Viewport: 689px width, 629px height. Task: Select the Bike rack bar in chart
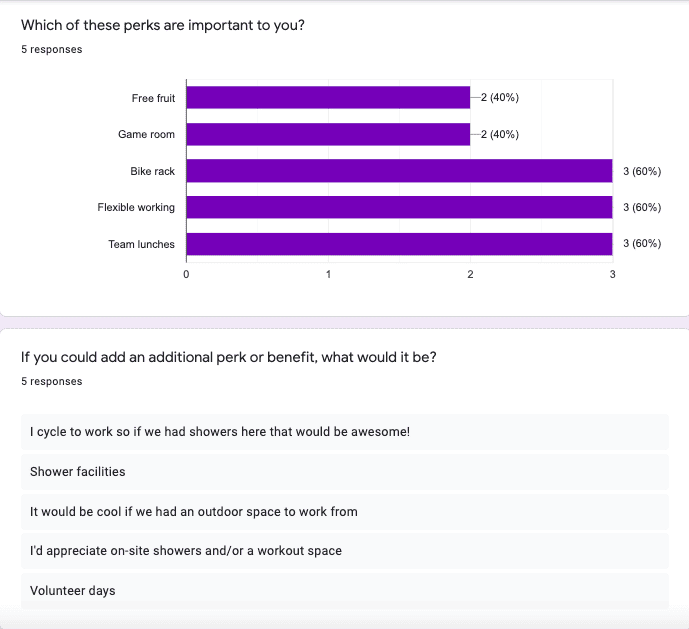click(x=399, y=171)
